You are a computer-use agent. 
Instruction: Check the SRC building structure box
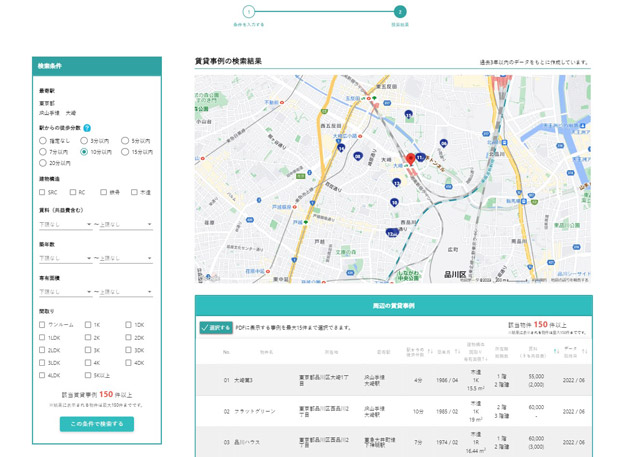tap(42, 192)
